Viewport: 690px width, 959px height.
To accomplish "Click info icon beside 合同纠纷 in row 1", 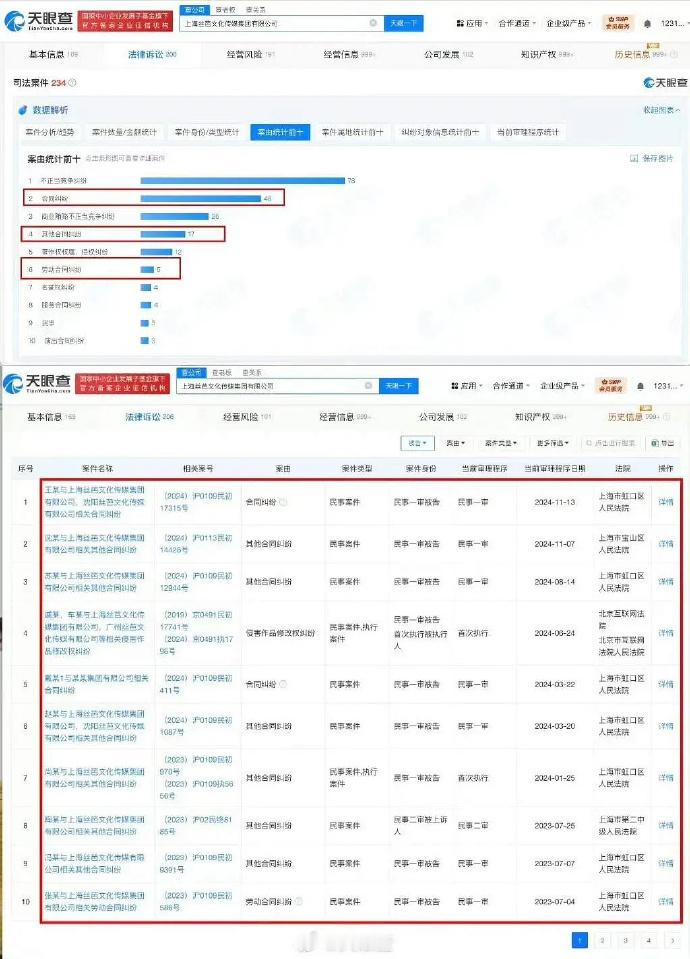I will [283, 502].
